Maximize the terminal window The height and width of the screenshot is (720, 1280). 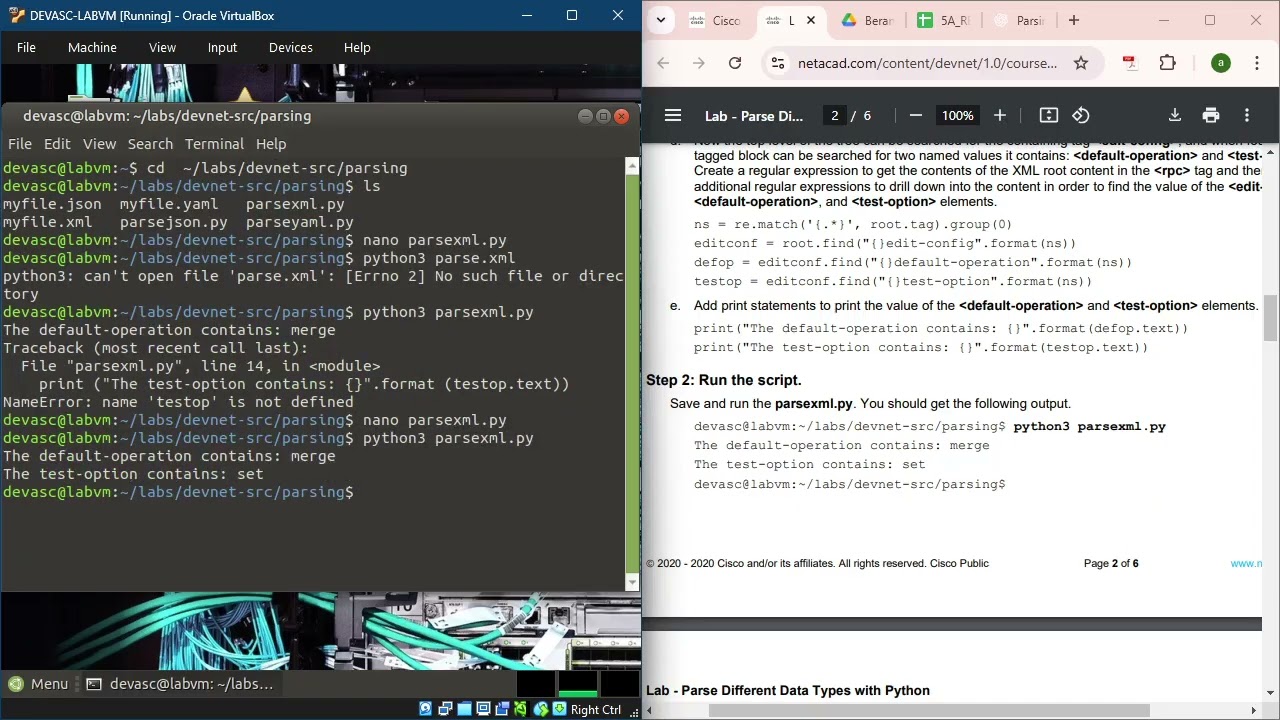point(603,116)
